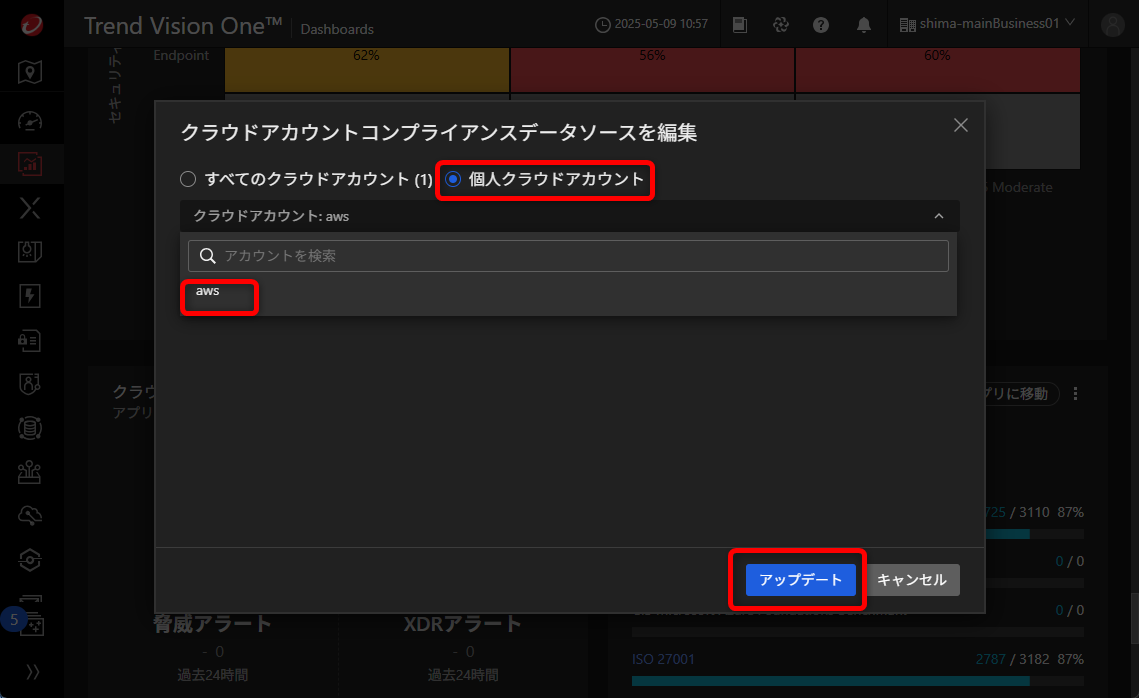The height and width of the screenshot is (698, 1139).
Task: Click the Endpoint 62% heatmap cell
Action: 367,70
